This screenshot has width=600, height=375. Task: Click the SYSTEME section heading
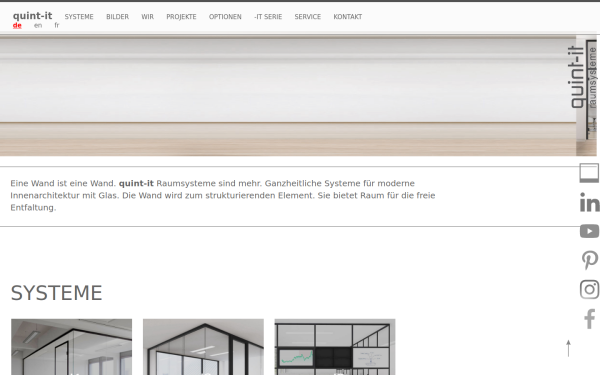pos(56,293)
